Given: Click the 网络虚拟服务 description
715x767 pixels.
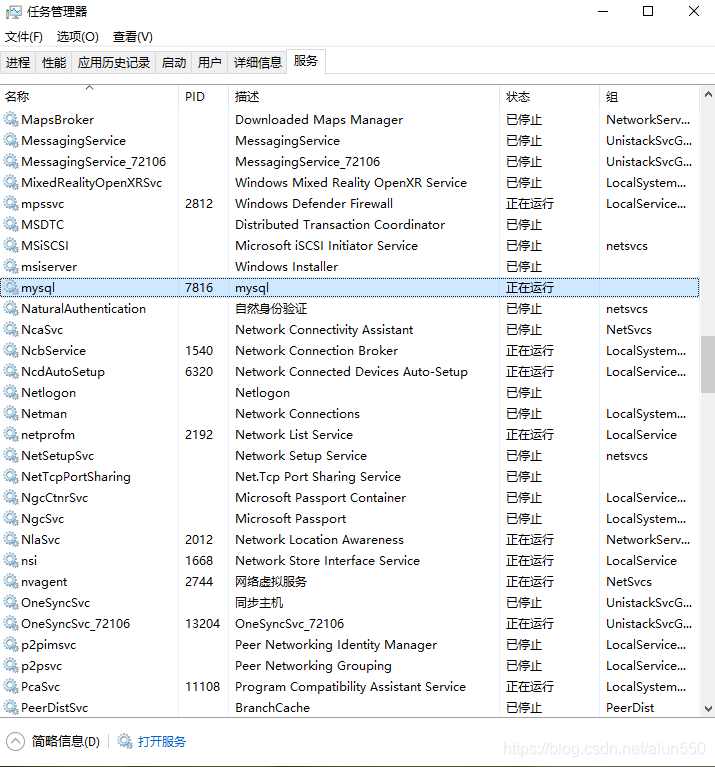Looking at the screenshot, I should pos(271,582).
